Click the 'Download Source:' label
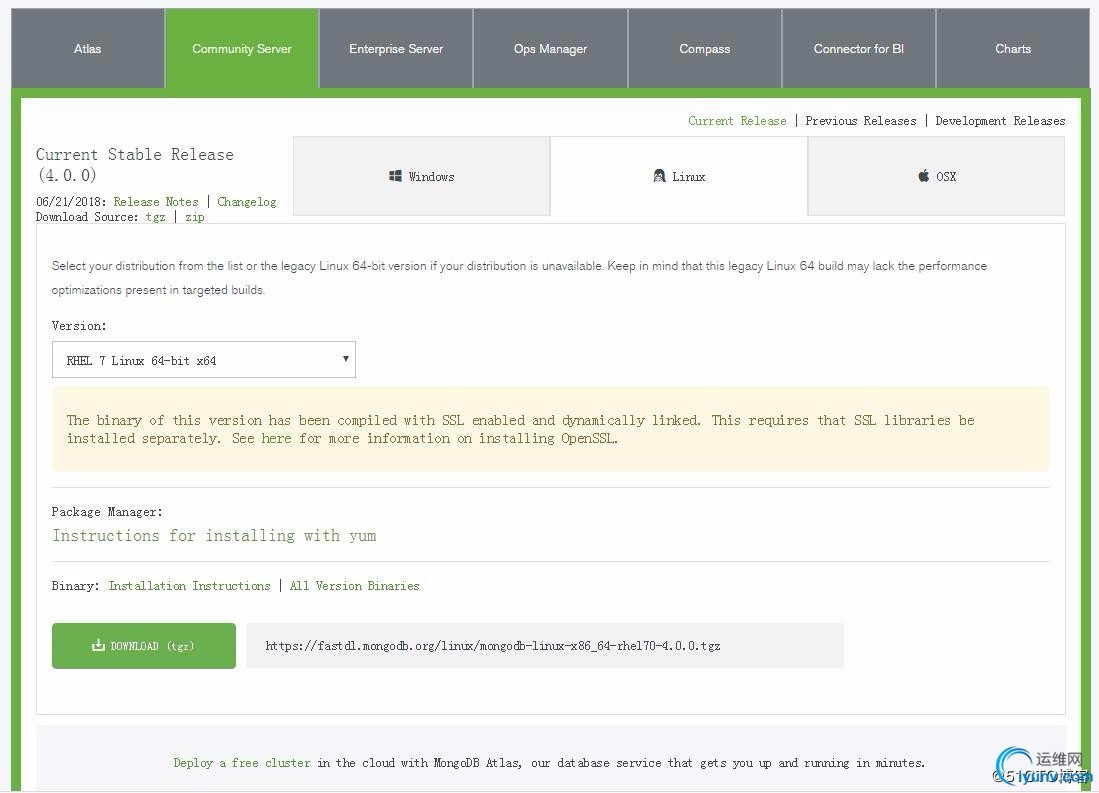Image resolution: width=1099 pixels, height=793 pixels. click(87, 217)
